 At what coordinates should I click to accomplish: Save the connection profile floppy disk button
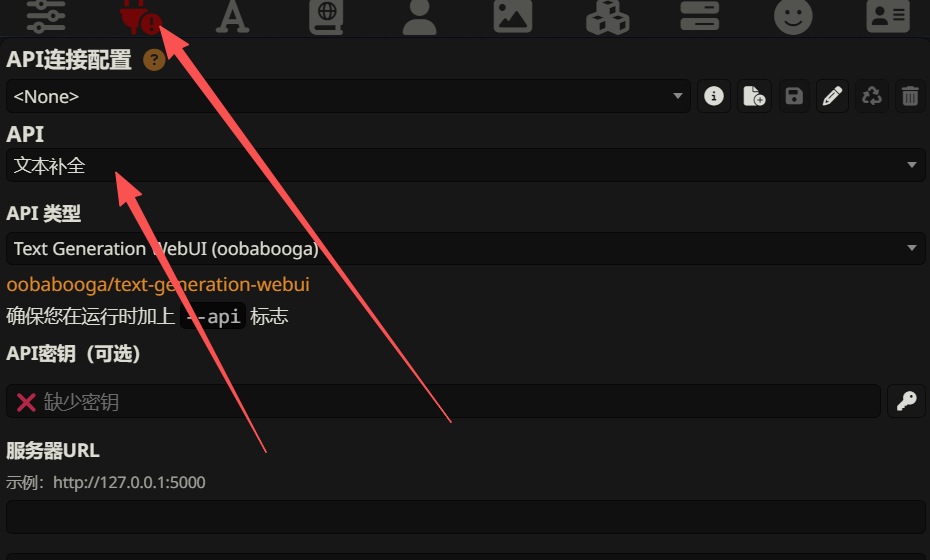[794, 96]
